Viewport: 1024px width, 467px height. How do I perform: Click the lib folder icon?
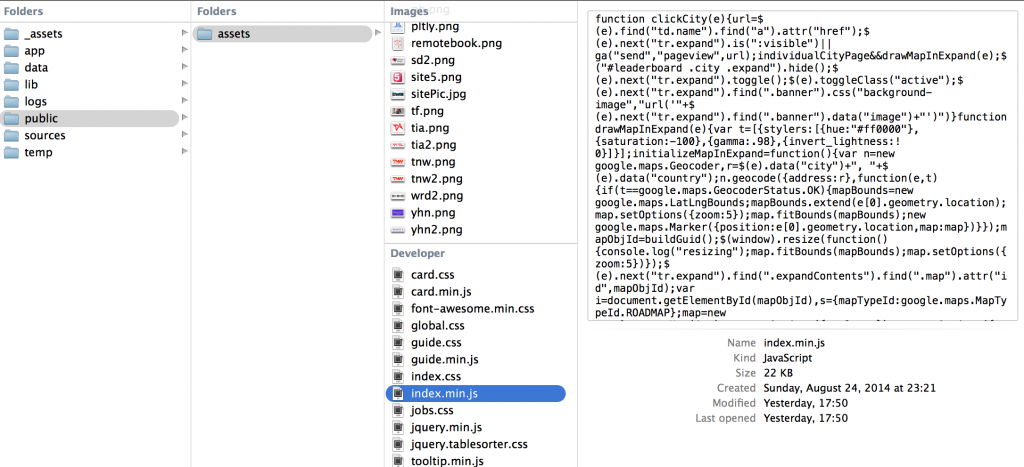coord(12,85)
